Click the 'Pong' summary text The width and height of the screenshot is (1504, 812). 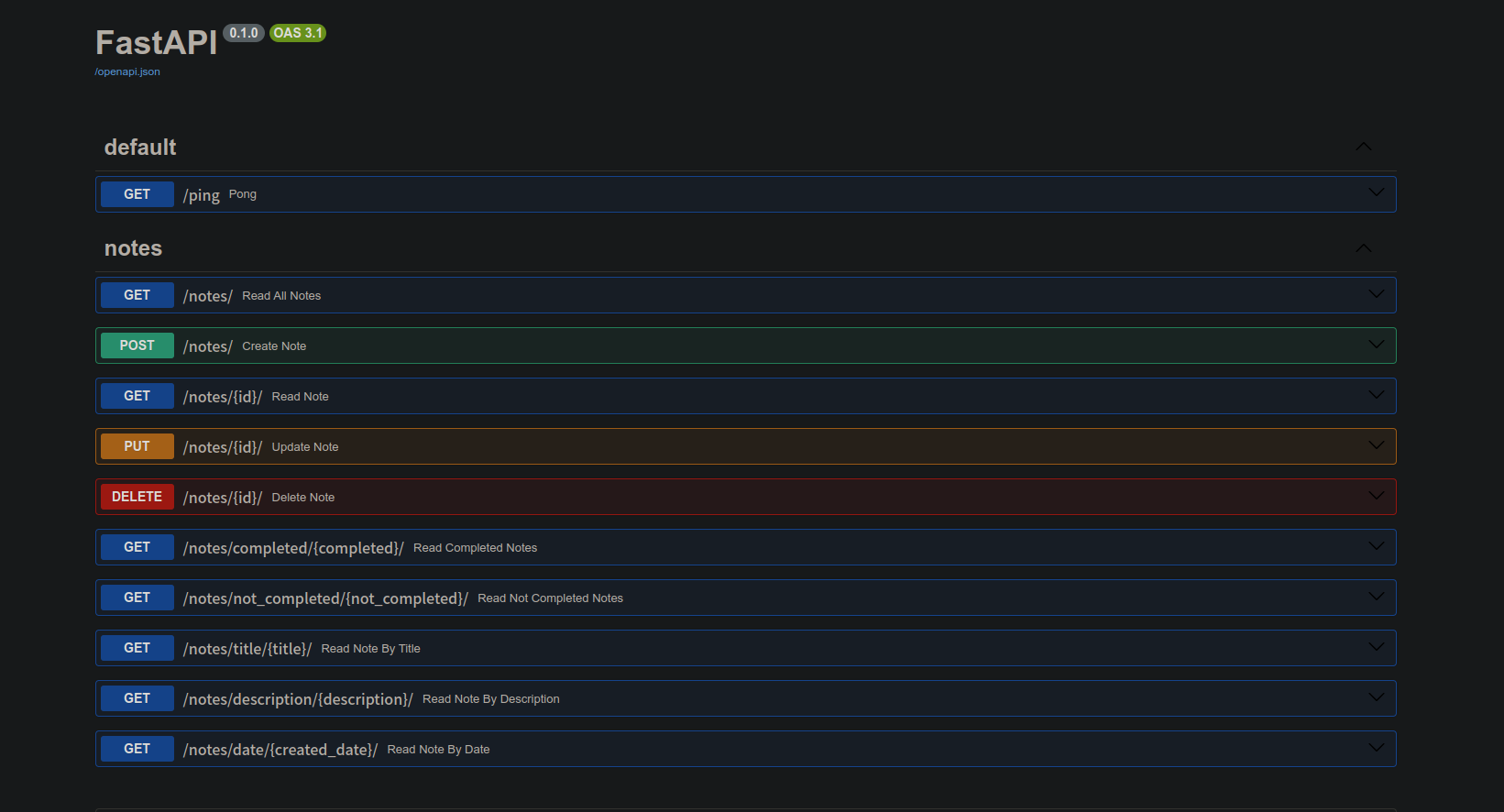243,194
